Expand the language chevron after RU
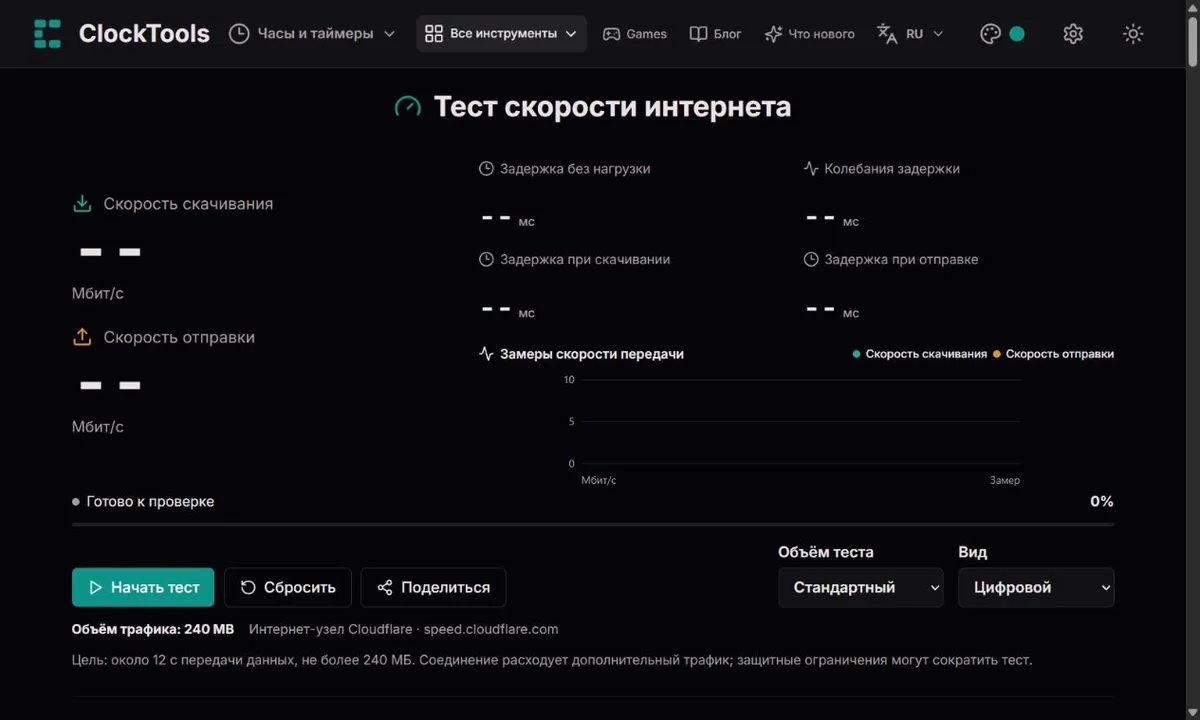The image size is (1200, 720). point(938,34)
